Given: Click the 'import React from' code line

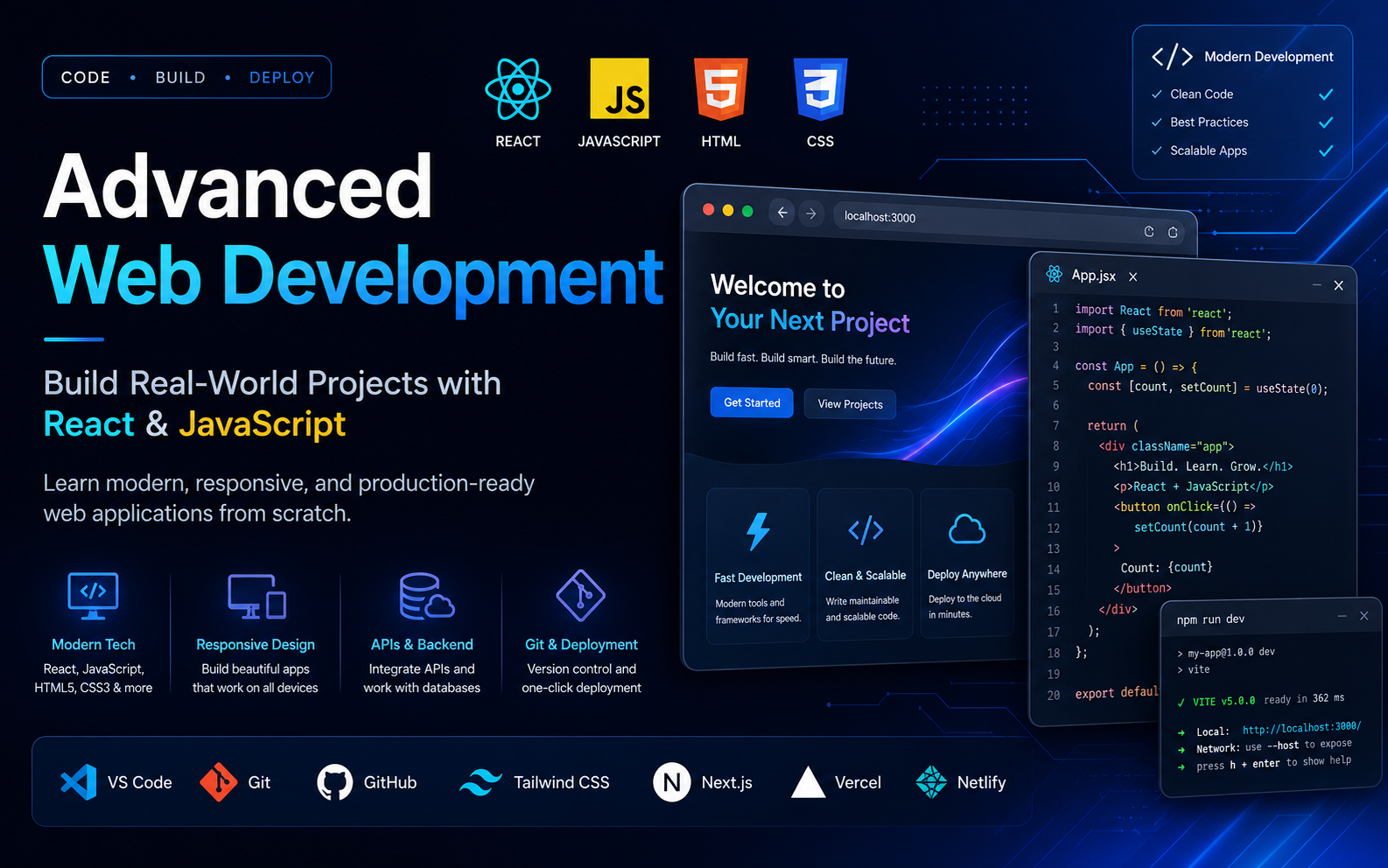Looking at the screenshot, I should tap(1153, 311).
